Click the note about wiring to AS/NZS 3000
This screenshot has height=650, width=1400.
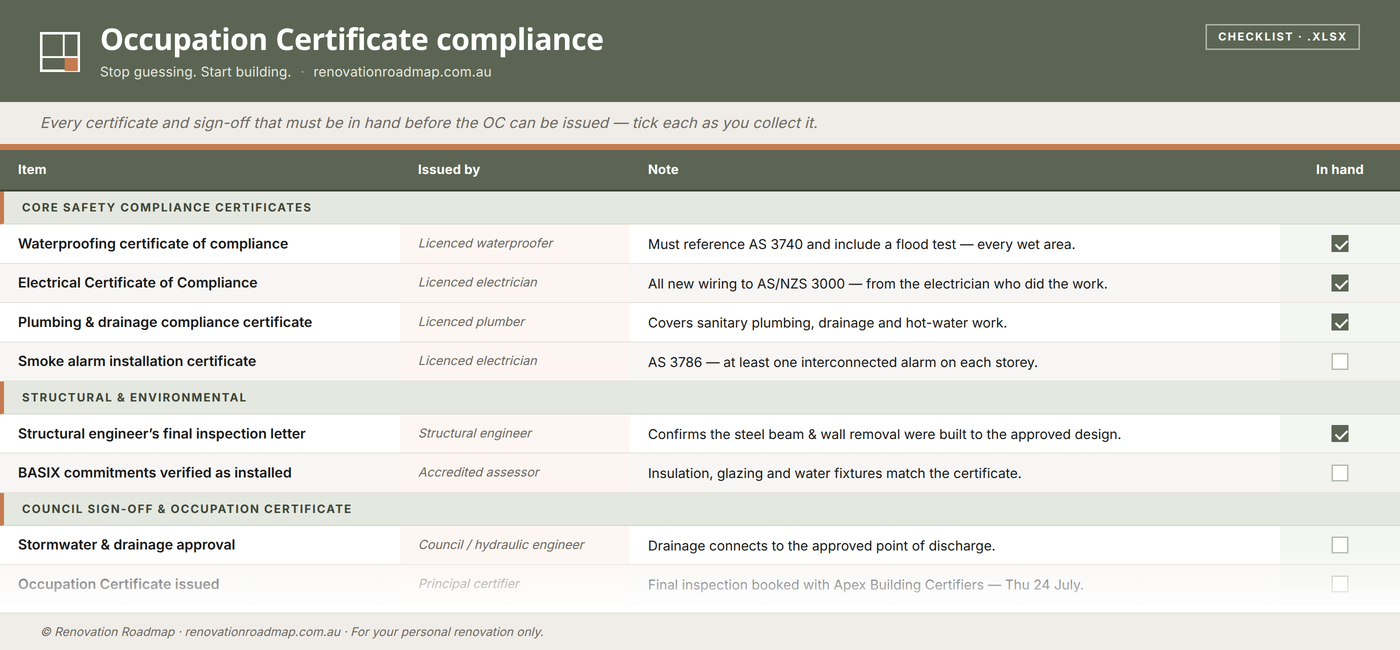point(878,284)
